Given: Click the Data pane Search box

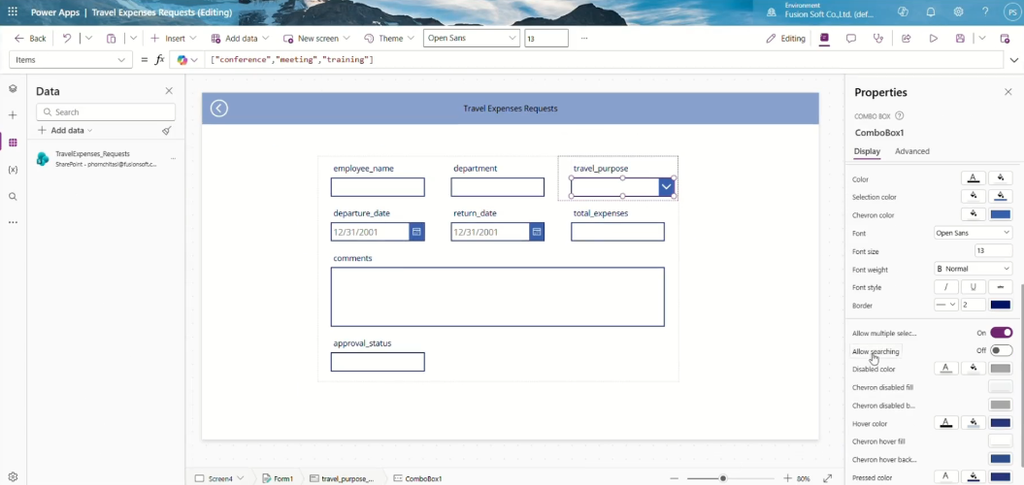Looking at the screenshot, I should [x=106, y=112].
